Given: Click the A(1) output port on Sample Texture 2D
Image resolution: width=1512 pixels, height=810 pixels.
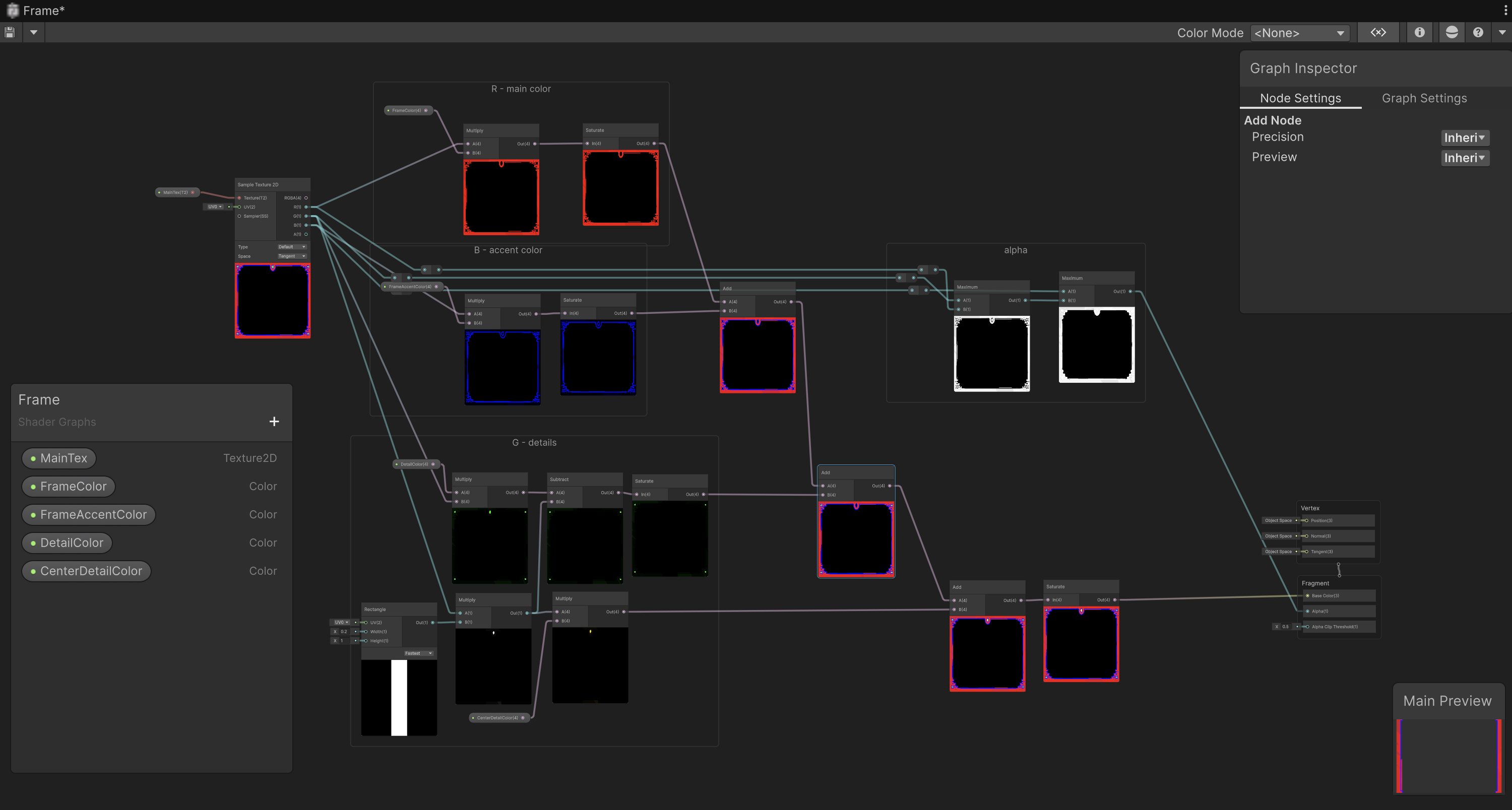Looking at the screenshot, I should tap(306, 234).
